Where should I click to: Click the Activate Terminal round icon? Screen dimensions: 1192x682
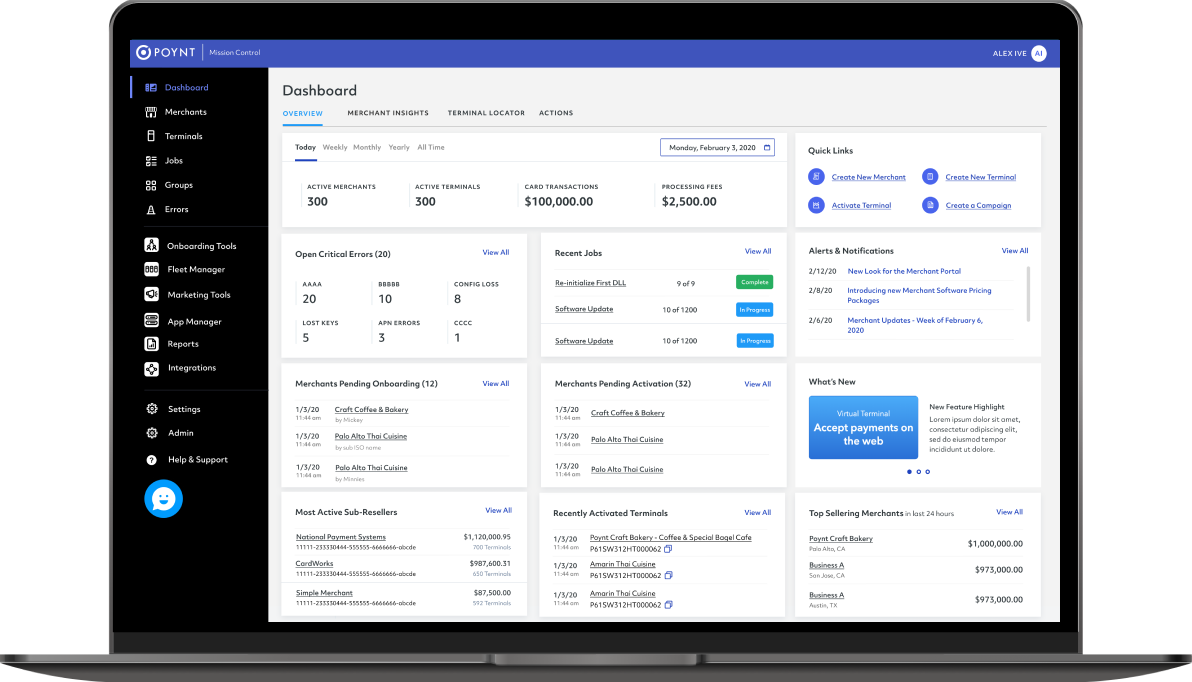tap(816, 205)
